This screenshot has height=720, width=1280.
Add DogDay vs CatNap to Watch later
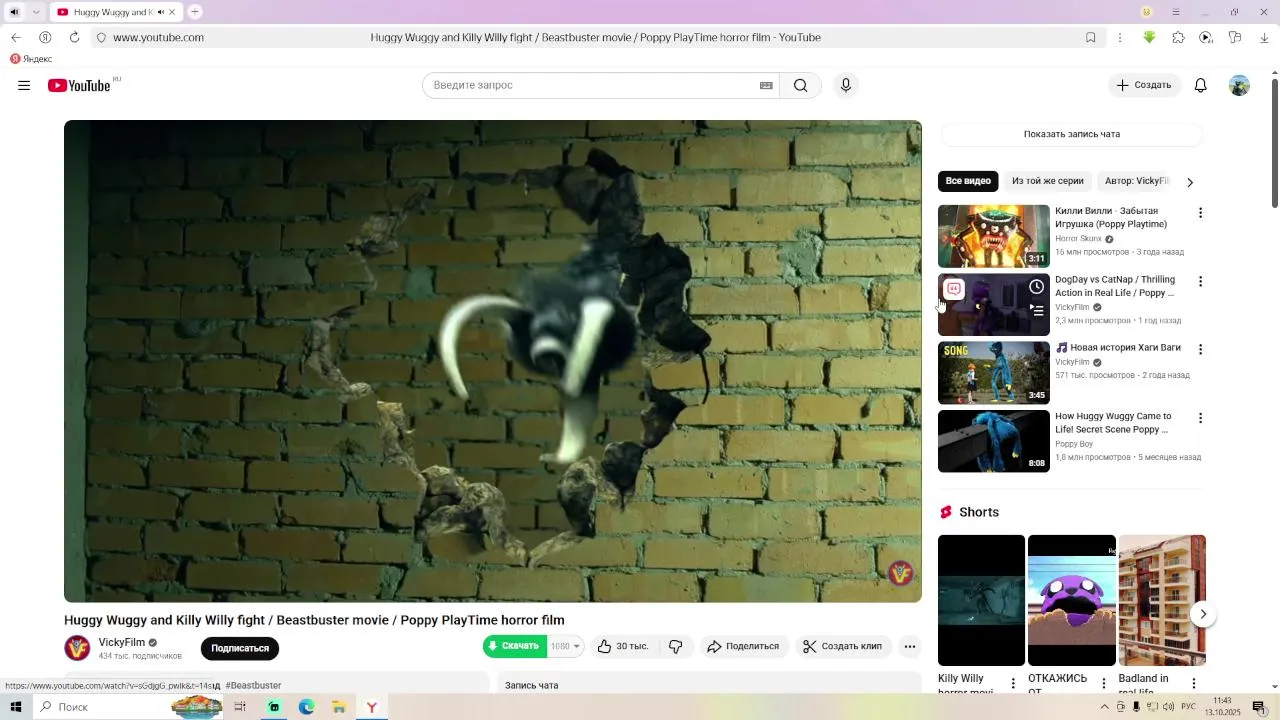click(1037, 287)
